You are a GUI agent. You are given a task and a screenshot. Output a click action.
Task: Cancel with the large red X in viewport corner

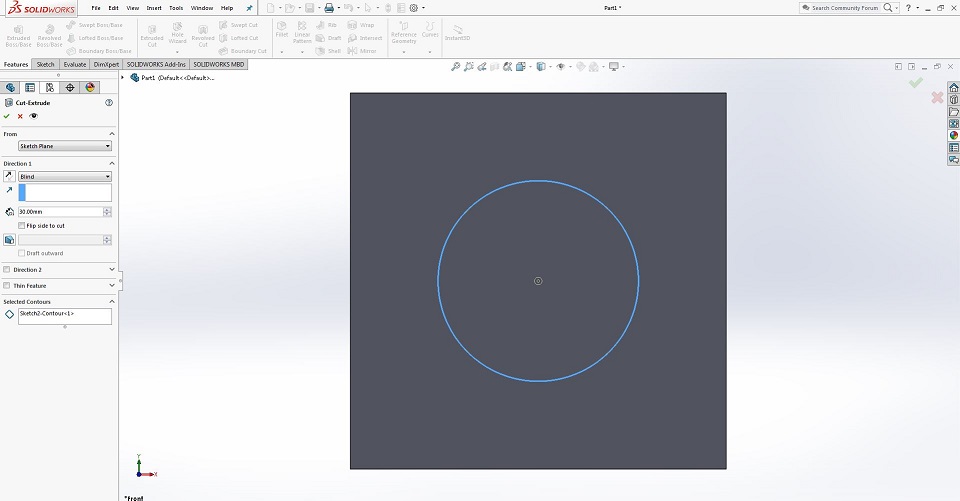coord(937,97)
